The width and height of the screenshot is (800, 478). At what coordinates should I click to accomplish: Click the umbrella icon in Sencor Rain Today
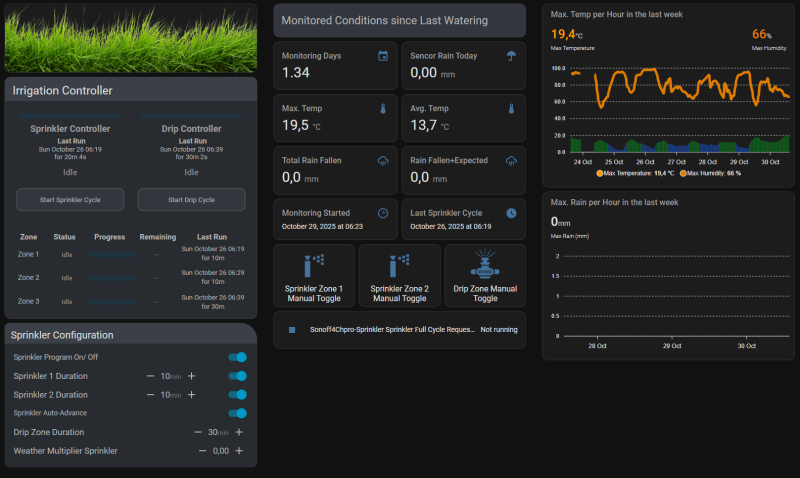[511, 56]
